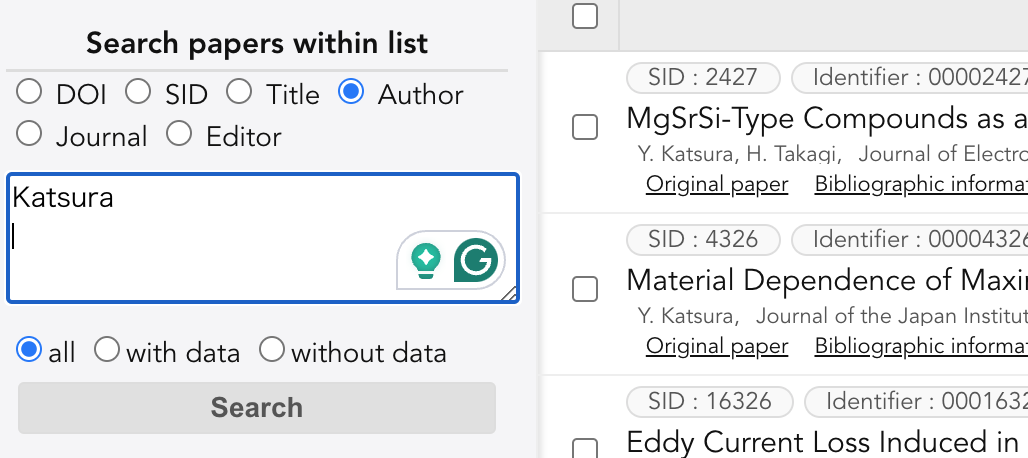1028x458 pixels.
Task: Select the DOI search option
Action: point(29,92)
